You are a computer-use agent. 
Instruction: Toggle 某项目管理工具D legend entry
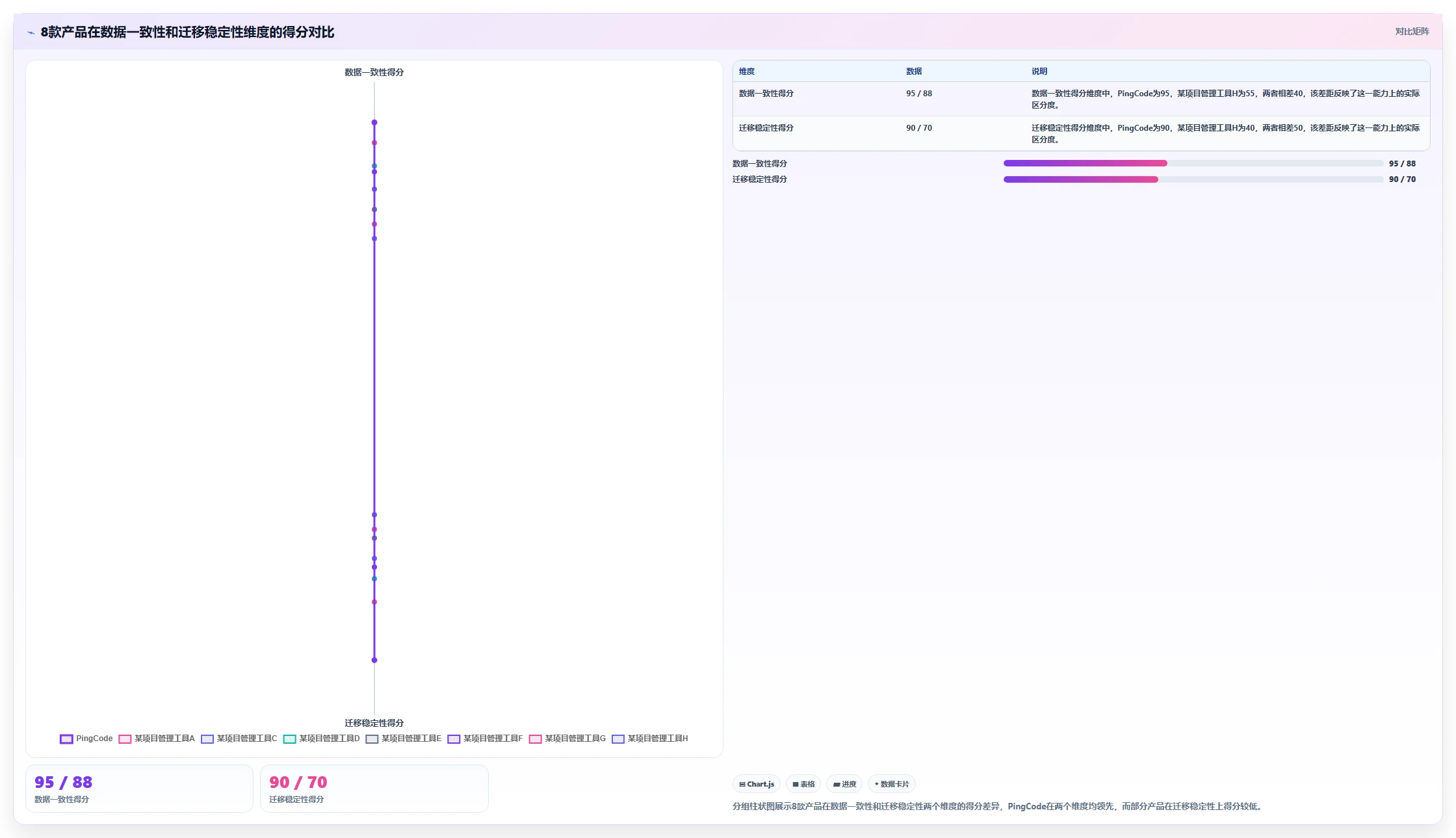(x=321, y=739)
